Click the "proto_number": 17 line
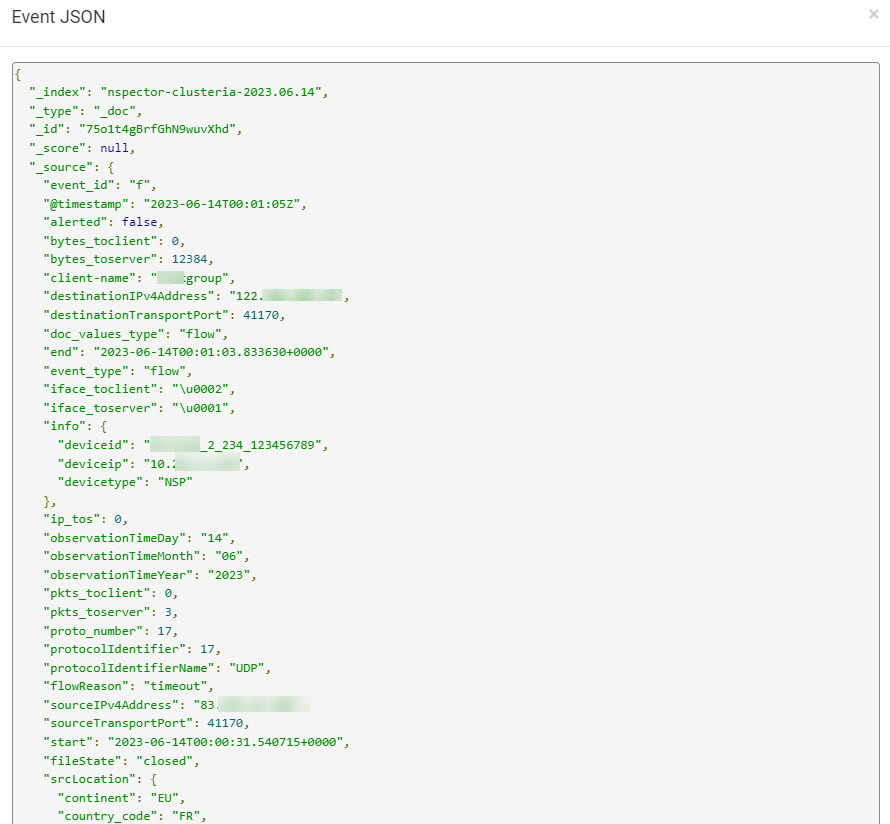 111,631
